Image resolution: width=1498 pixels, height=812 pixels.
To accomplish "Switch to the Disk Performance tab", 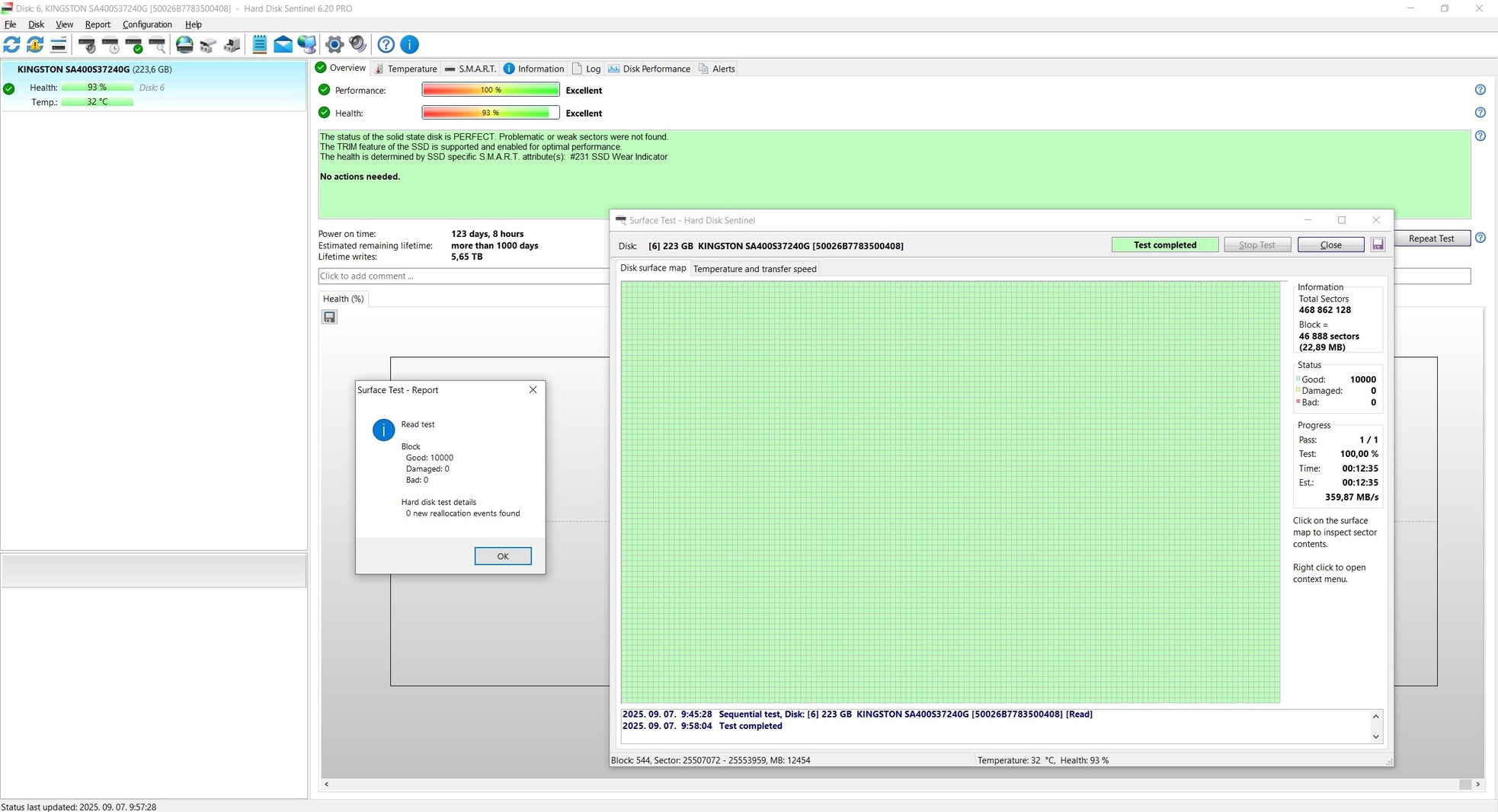I will 649,69.
